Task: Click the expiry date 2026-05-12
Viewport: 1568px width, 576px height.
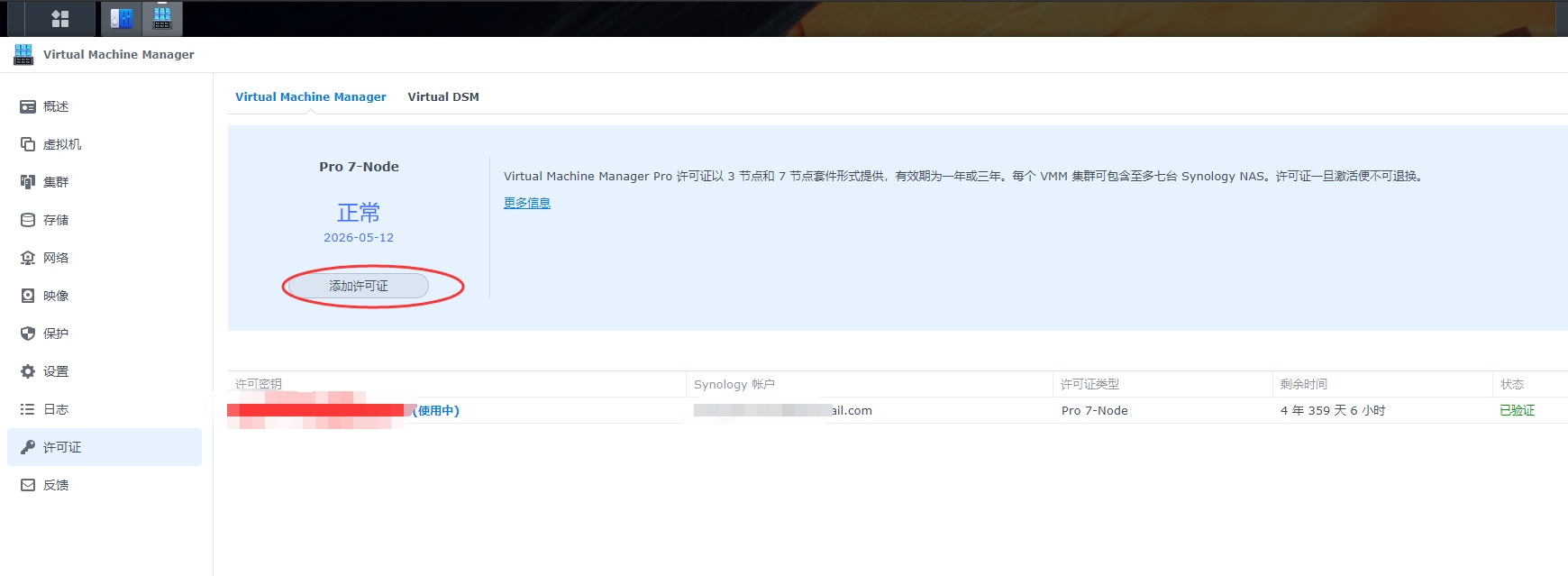Action: (359, 237)
